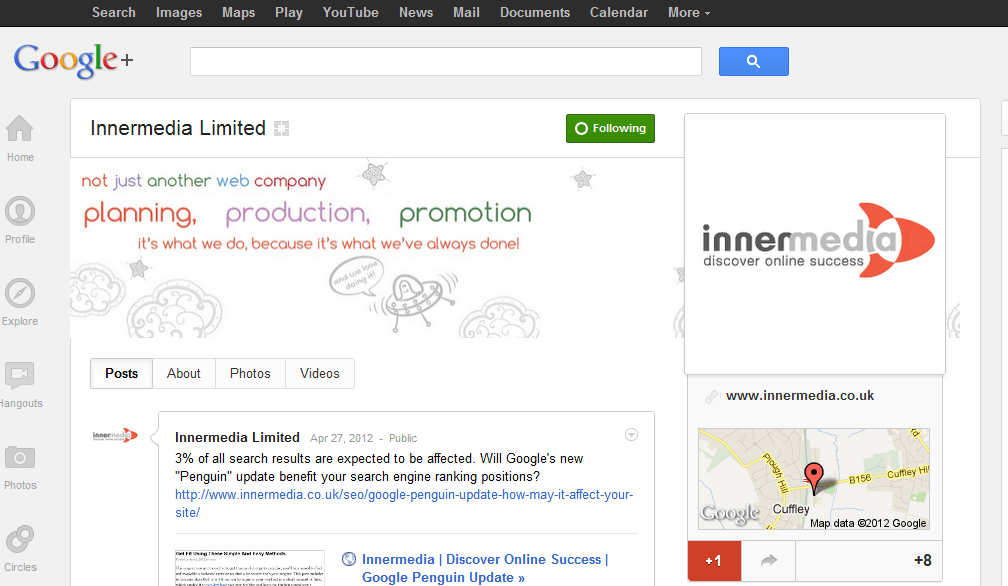Click the Innermedia Limited page title
Screen dimensions: 1008x586
click(x=178, y=128)
